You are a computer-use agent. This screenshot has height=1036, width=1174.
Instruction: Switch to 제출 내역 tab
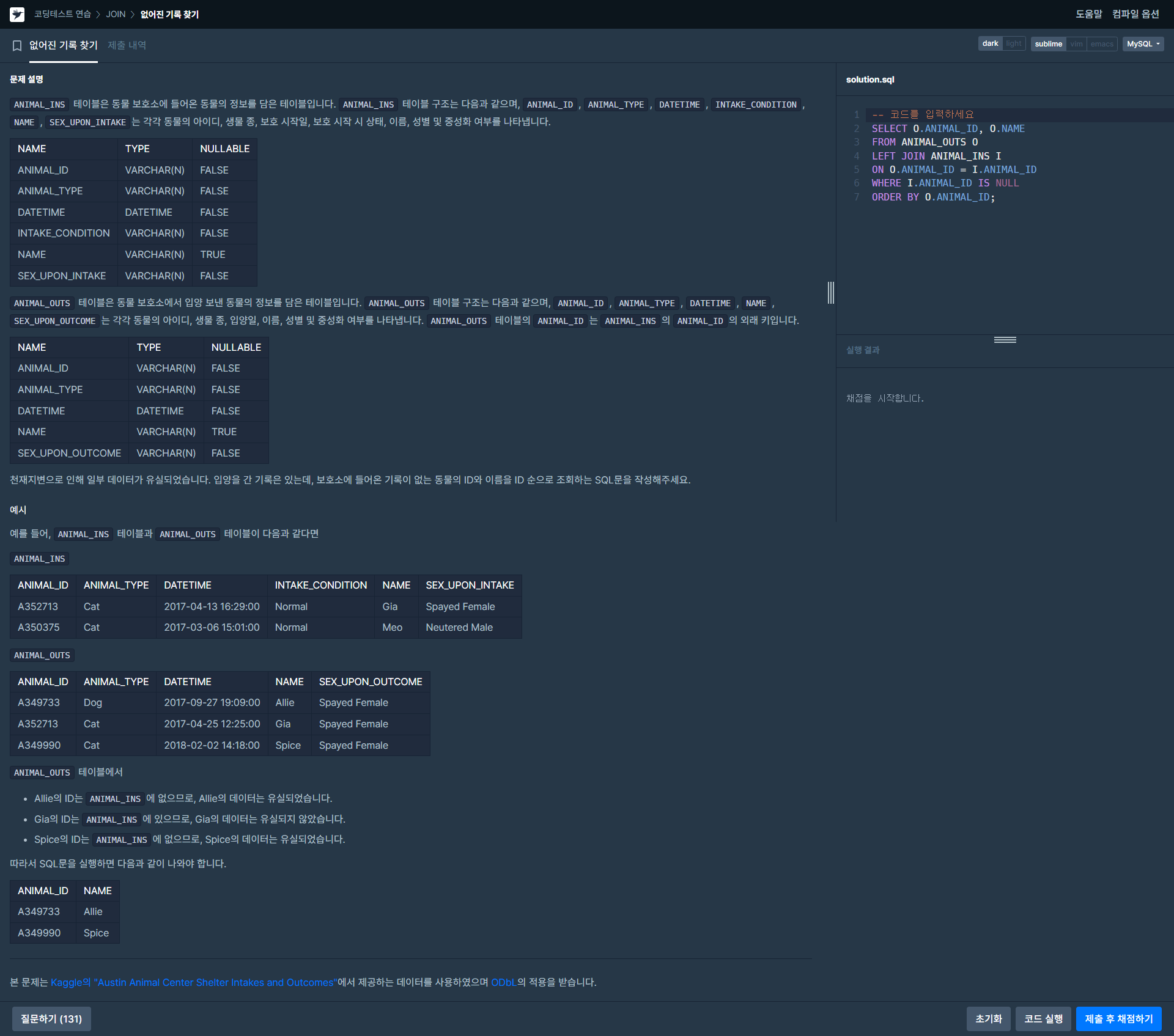coord(127,45)
